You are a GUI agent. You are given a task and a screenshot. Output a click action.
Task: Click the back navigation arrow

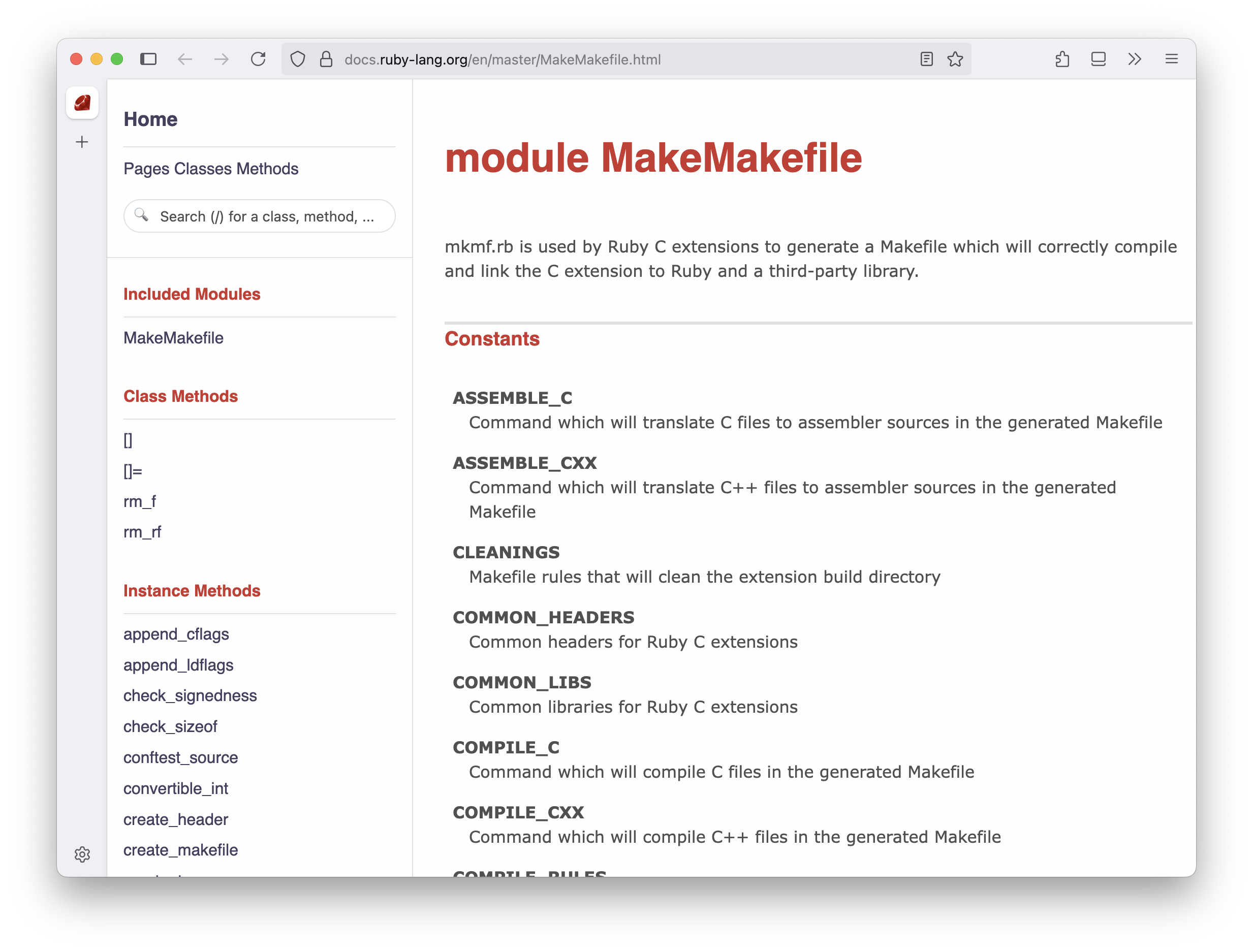tap(185, 59)
